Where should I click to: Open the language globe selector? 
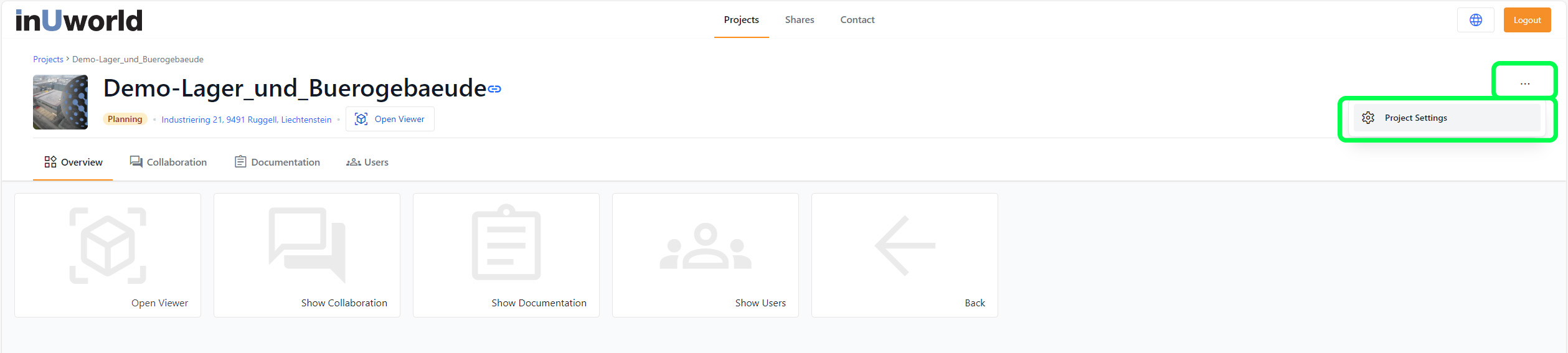coord(1475,20)
